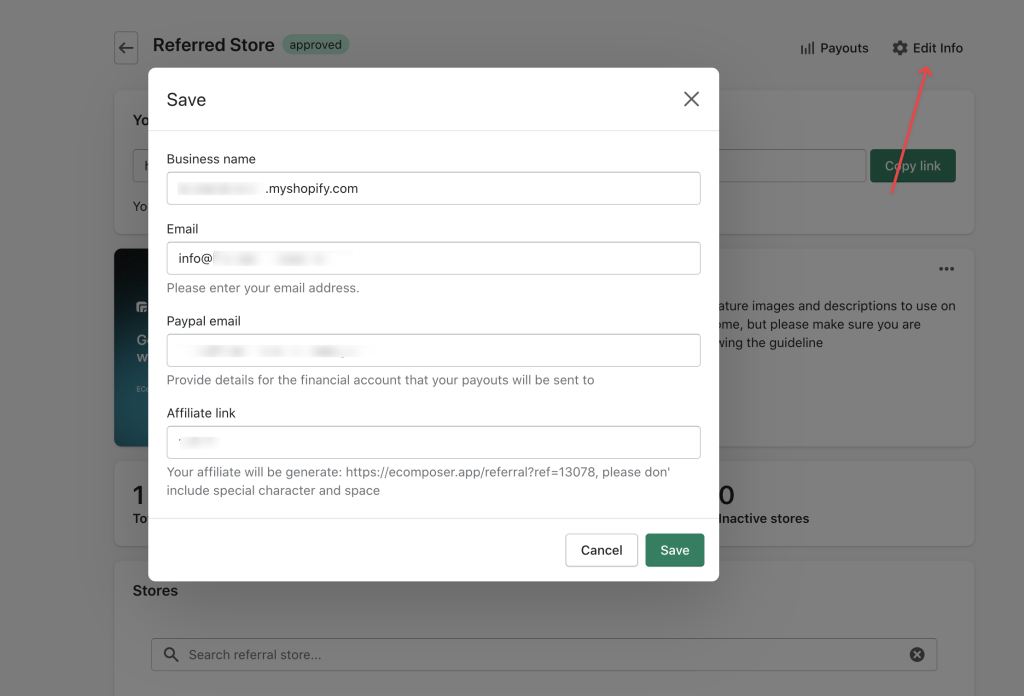1024x696 pixels.
Task: Focus the Email input field
Action: (x=434, y=259)
